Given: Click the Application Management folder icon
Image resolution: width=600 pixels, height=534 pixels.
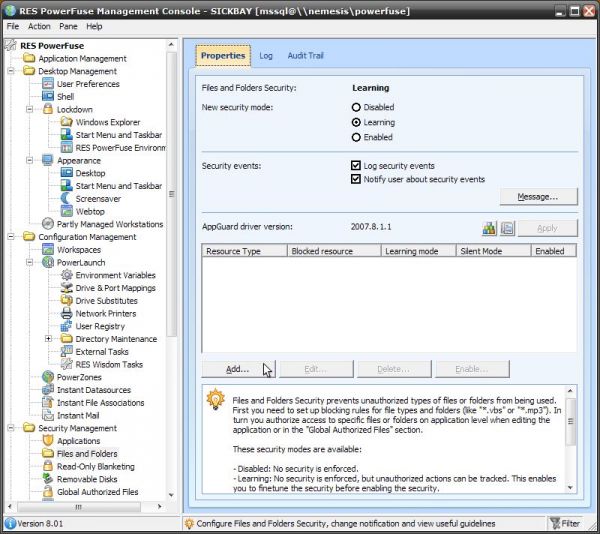Looking at the screenshot, I should 29,59.
